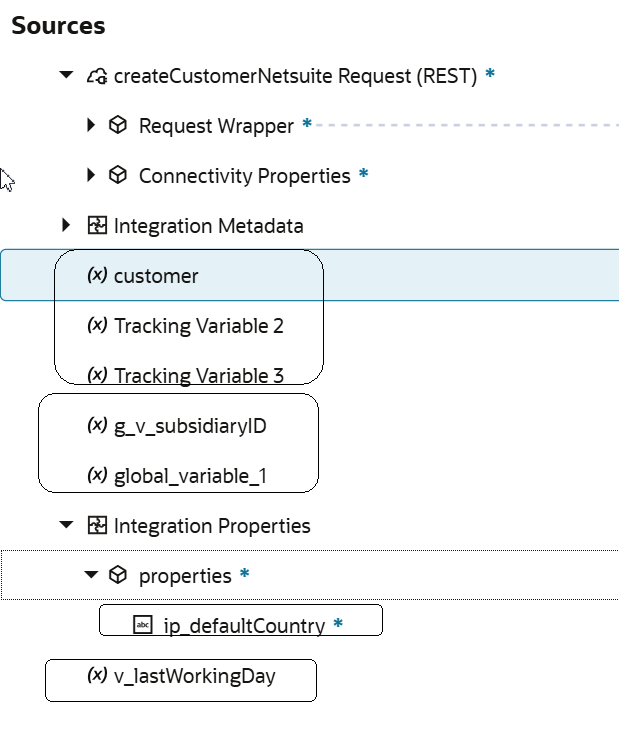Click the (x) icon beside g_v_subsidiaryID
Viewport: 619px width, 732px height.
97,426
